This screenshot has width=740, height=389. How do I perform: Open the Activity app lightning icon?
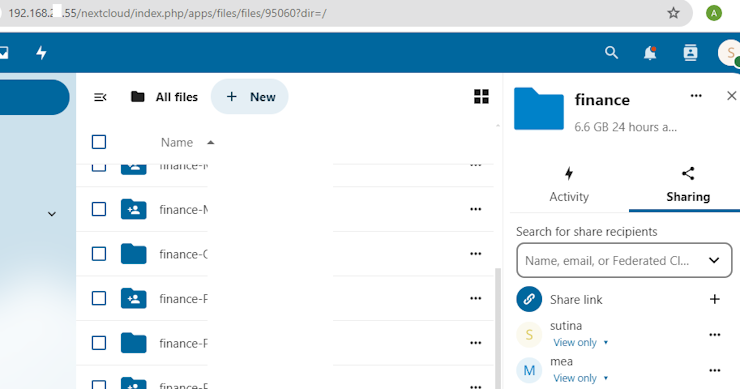point(42,52)
